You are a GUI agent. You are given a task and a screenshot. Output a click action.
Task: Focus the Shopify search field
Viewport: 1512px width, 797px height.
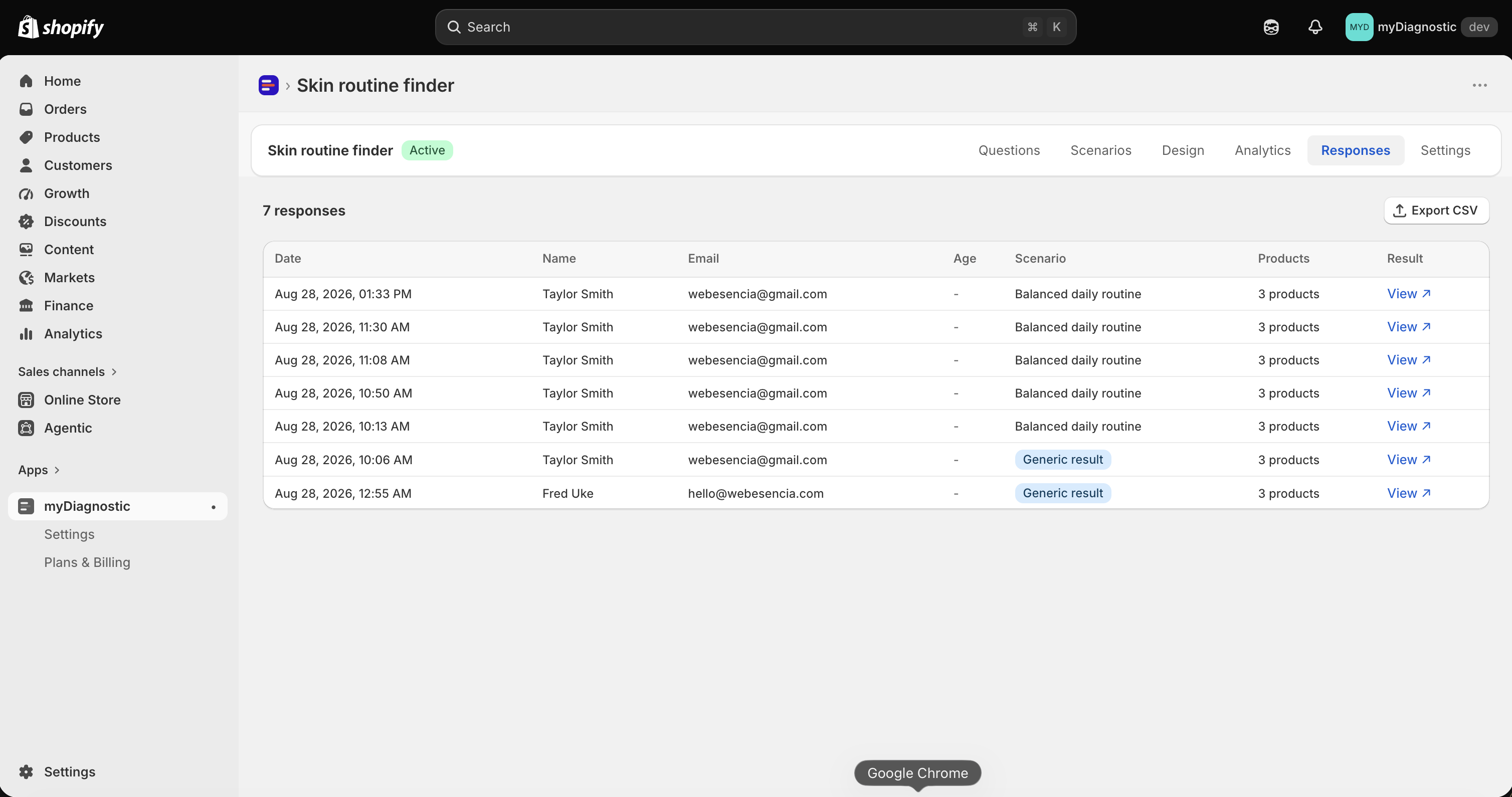(755, 27)
